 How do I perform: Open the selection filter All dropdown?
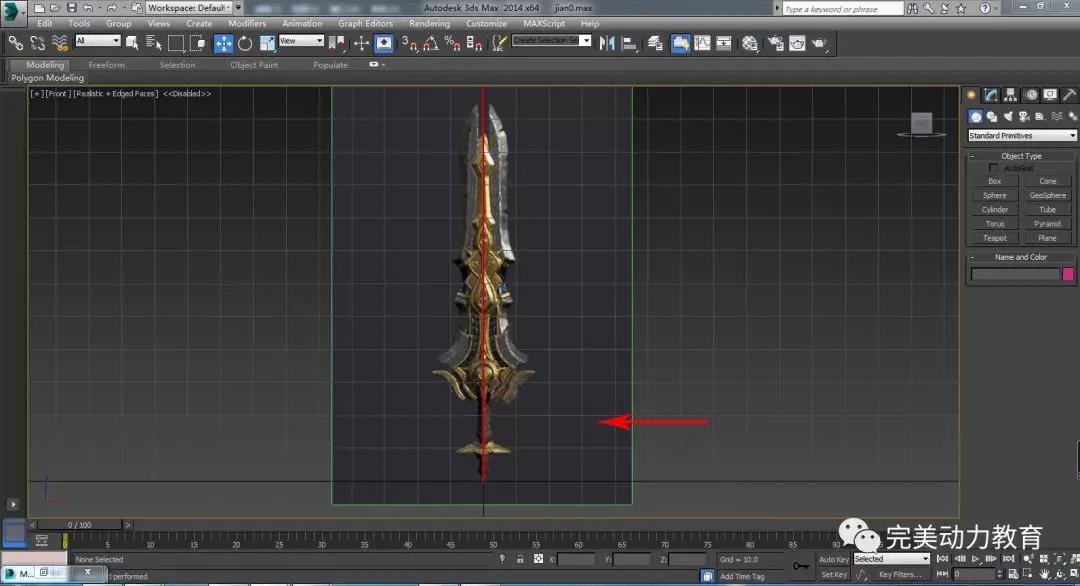[x=98, y=41]
